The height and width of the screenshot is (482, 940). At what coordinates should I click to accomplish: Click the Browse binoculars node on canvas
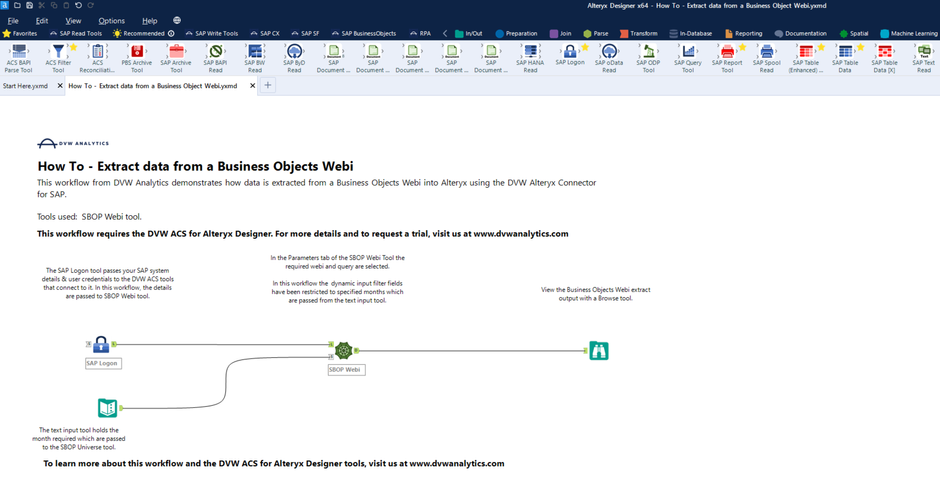coord(598,350)
